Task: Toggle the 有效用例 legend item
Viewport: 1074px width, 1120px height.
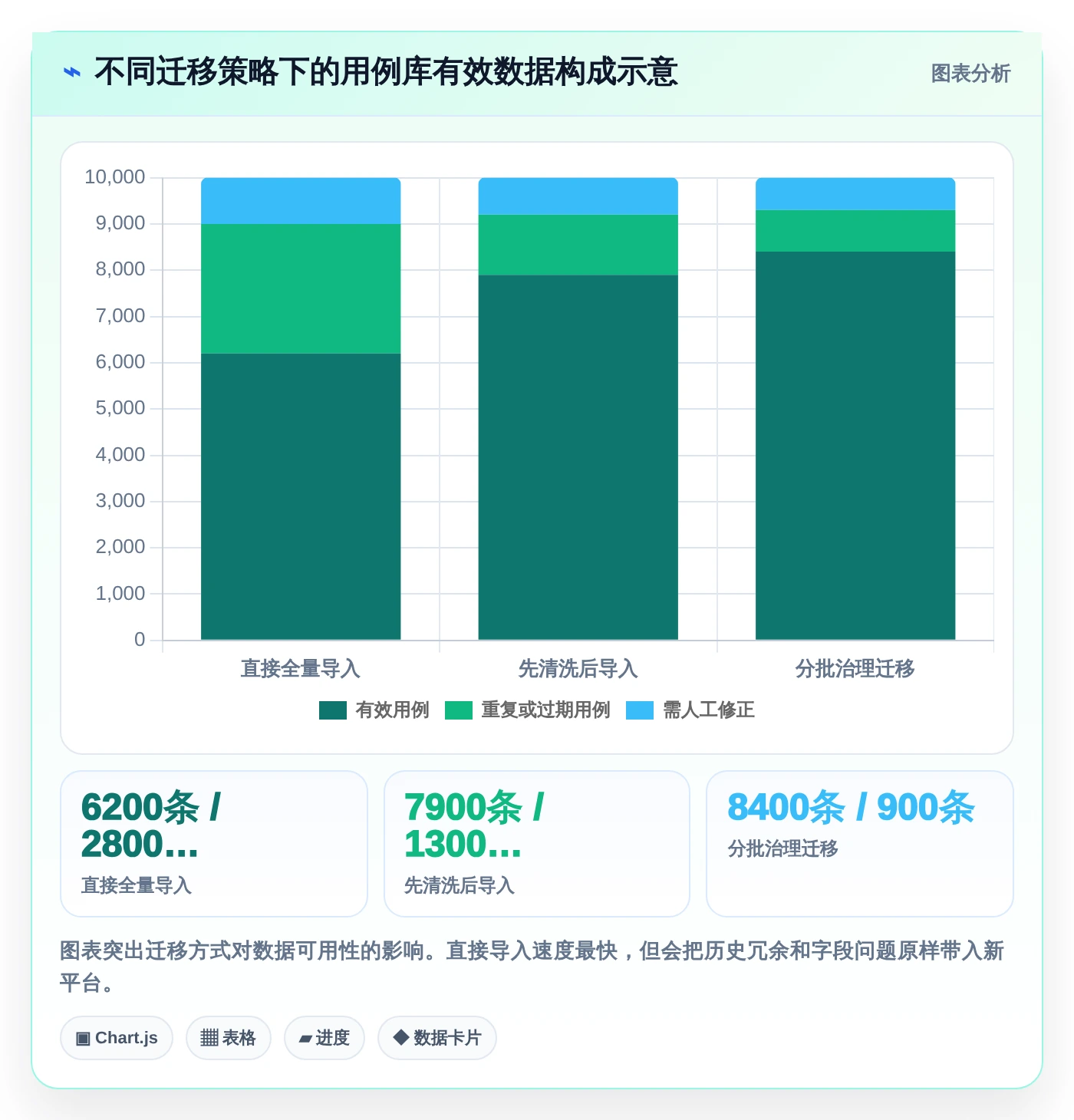Action: point(374,710)
